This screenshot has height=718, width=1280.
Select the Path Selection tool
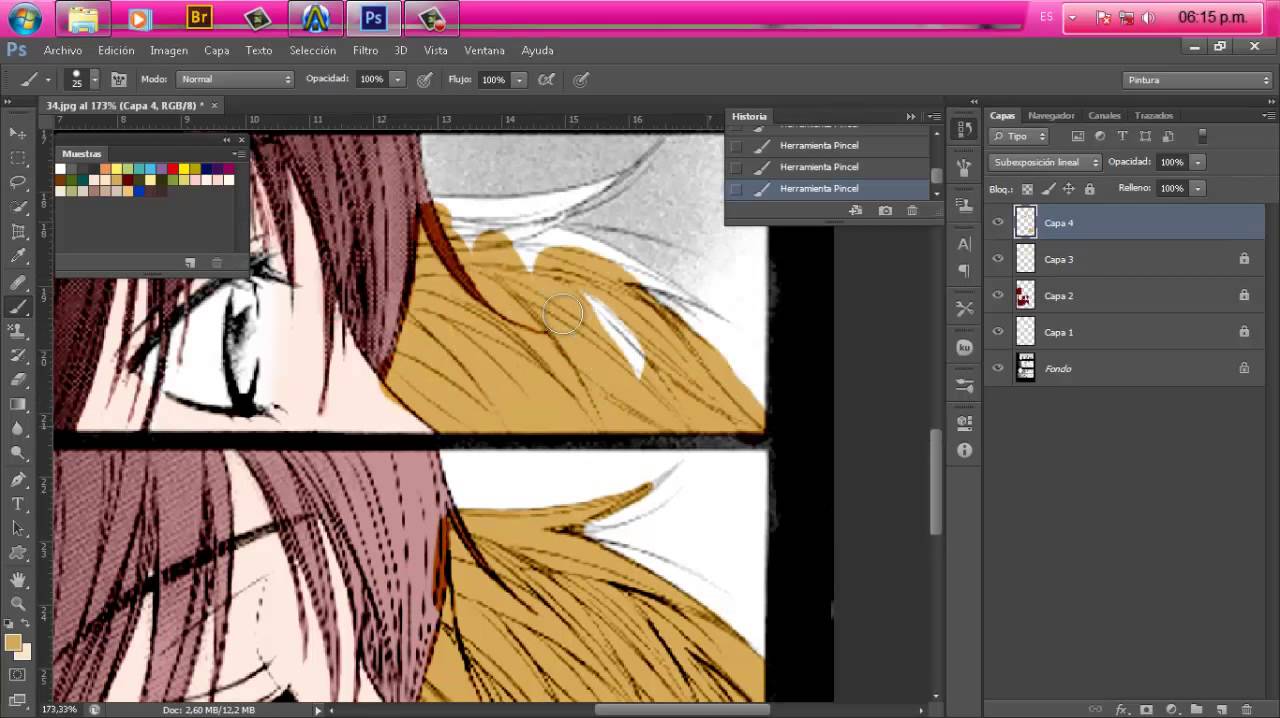pyautogui.click(x=18, y=528)
